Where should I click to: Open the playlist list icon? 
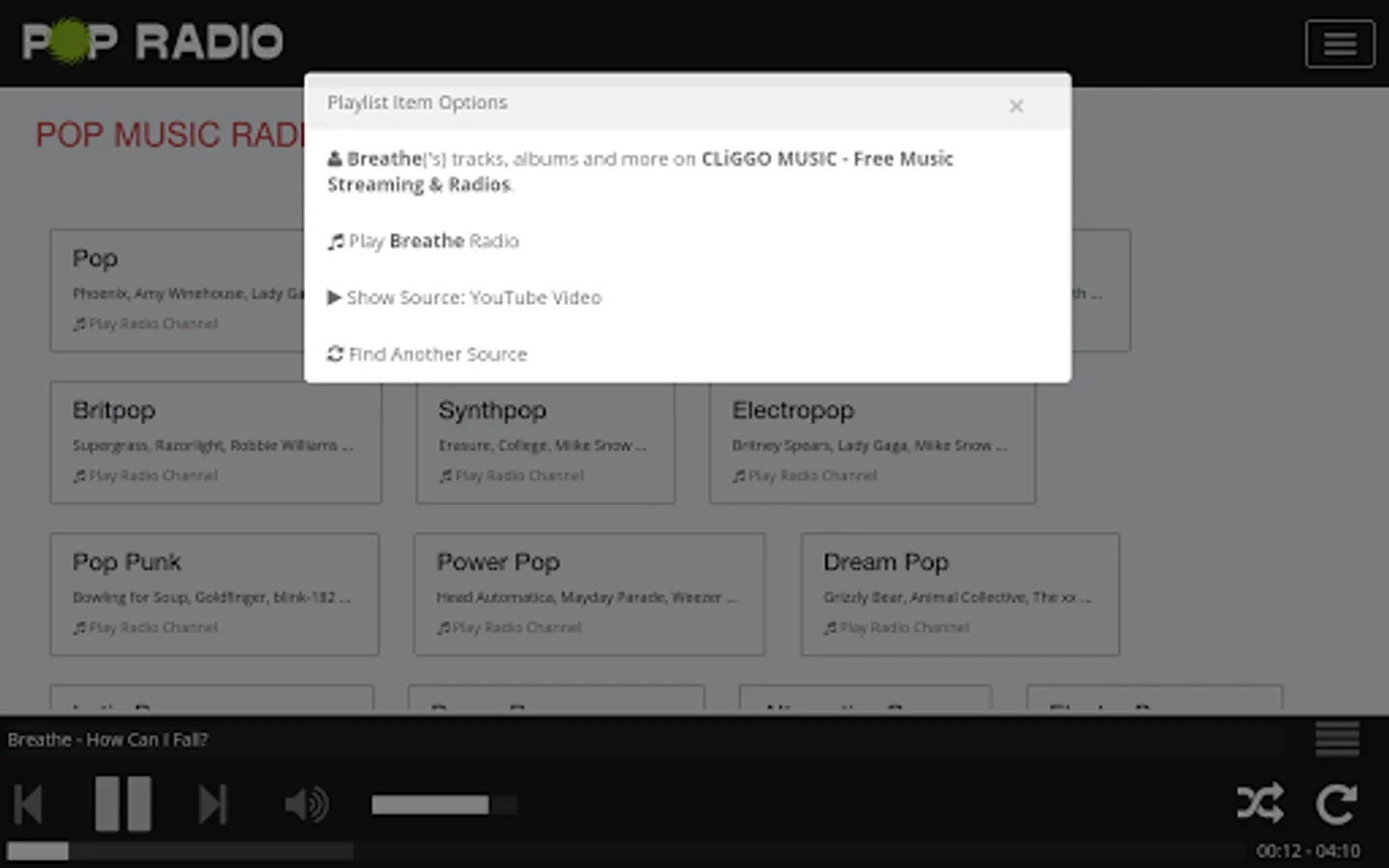coord(1337,740)
